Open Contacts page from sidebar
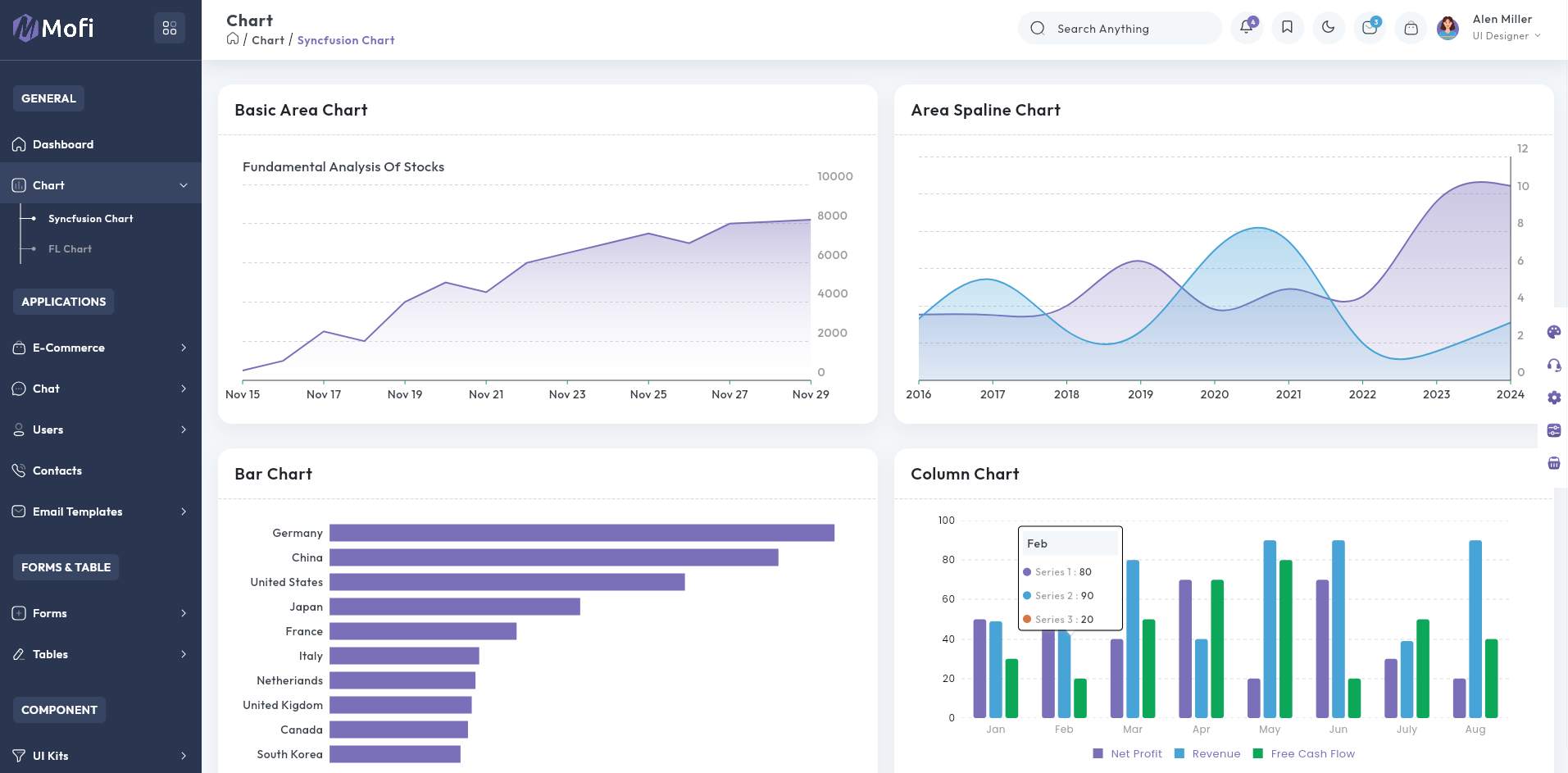 pyautogui.click(x=57, y=471)
